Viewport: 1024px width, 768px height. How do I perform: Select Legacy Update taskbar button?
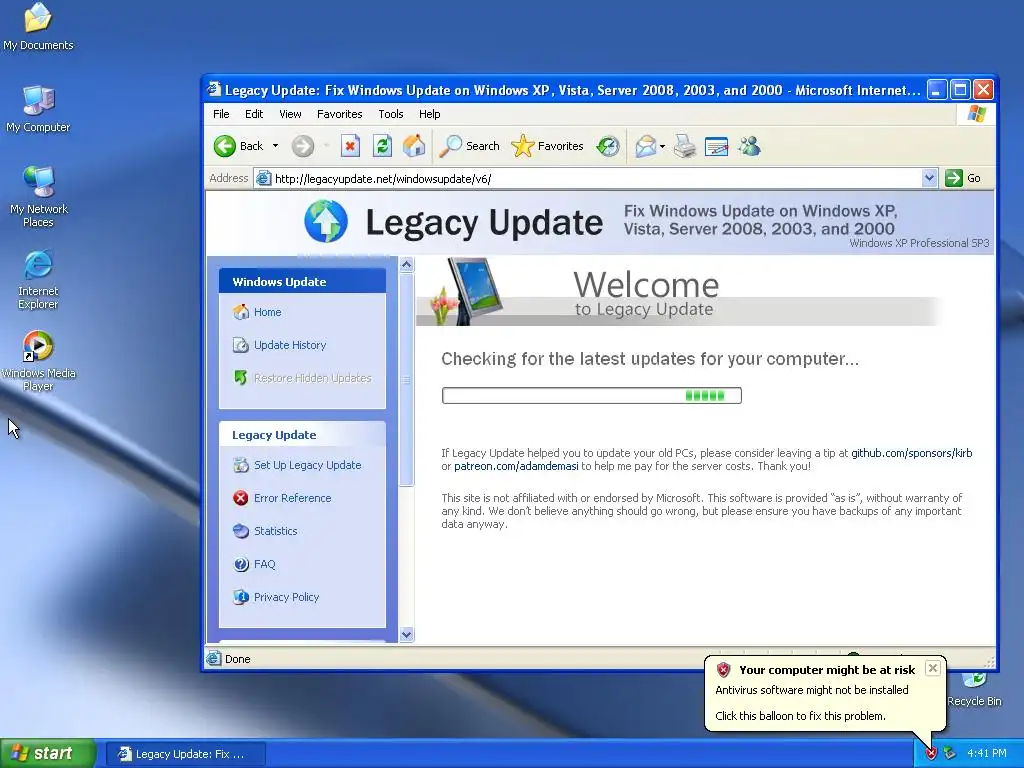click(x=185, y=754)
